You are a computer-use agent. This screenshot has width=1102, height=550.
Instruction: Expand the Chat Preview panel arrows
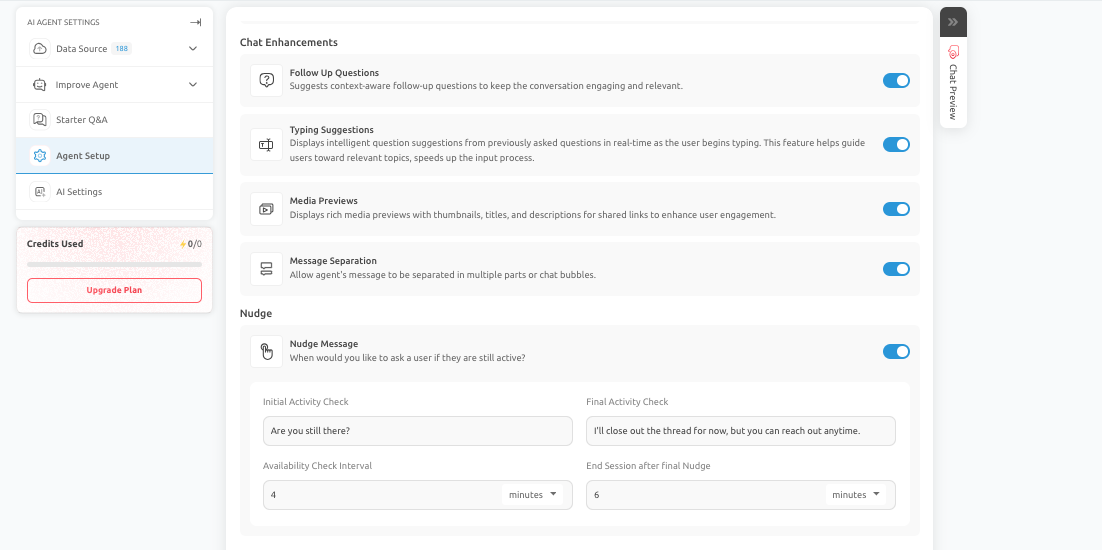(953, 21)
